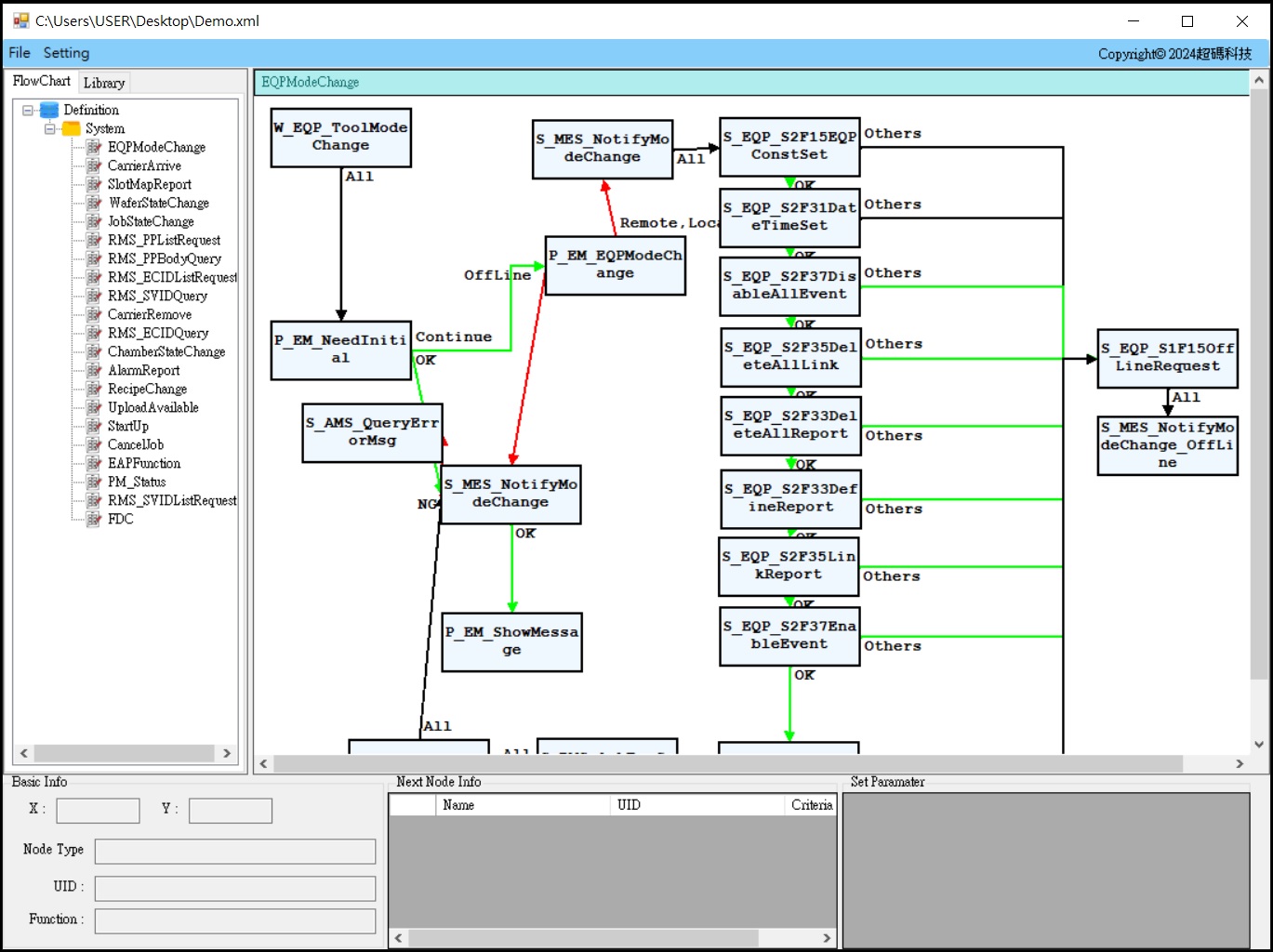Image resolution: width=1273 pixels, height=952 pixels.
Task: Click the System folder icon
Action: (72, 128)
